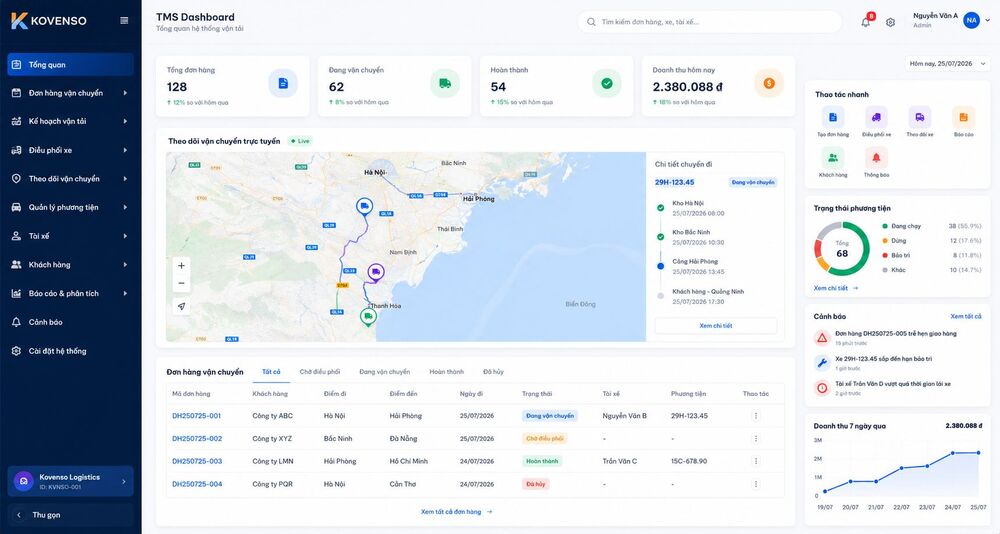Click the map locate arrow icon
Viewport: 1000px width, 534px height.
(181, 306)
